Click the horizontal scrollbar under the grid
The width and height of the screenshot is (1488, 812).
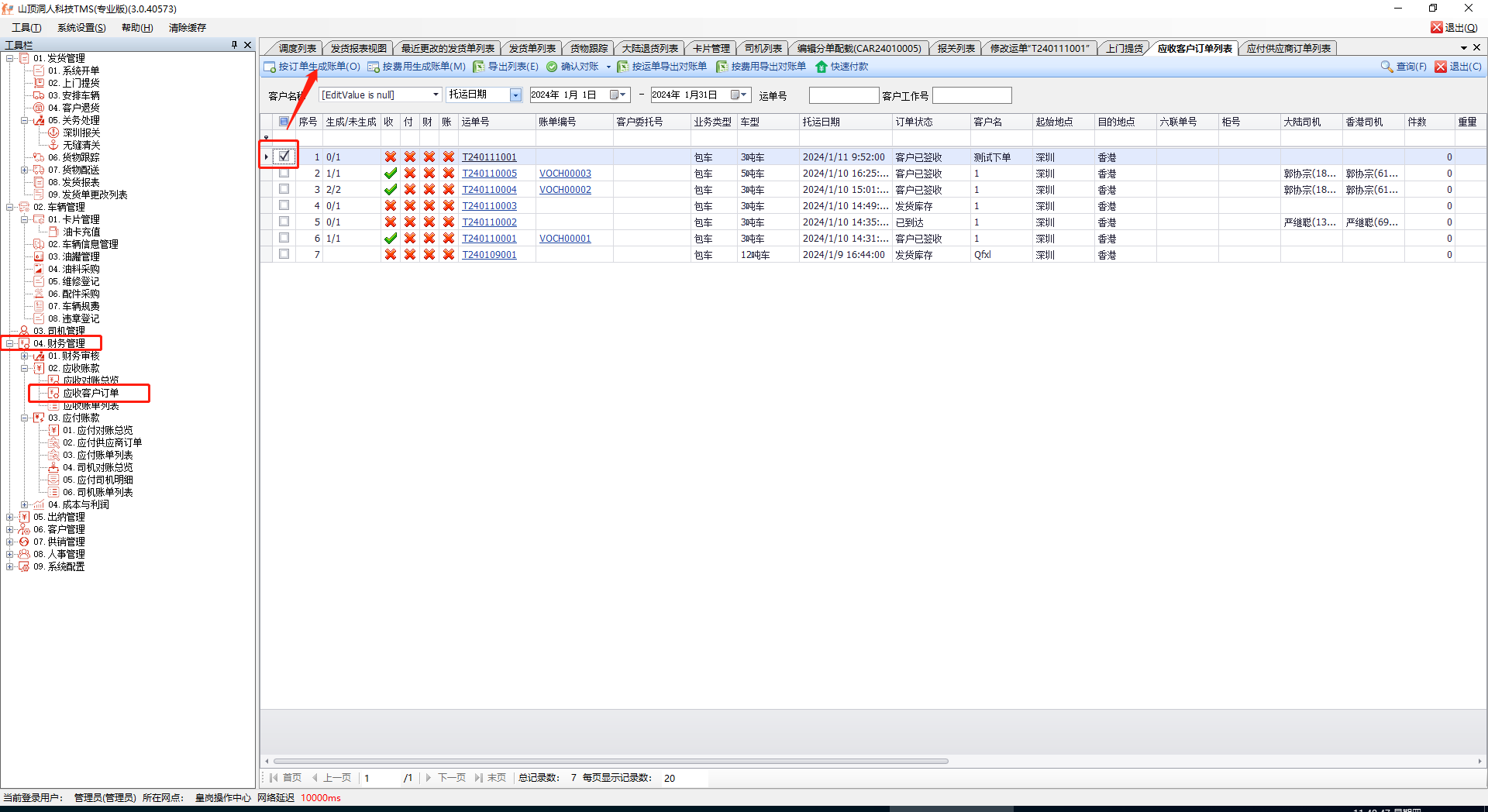click(611, 761)
